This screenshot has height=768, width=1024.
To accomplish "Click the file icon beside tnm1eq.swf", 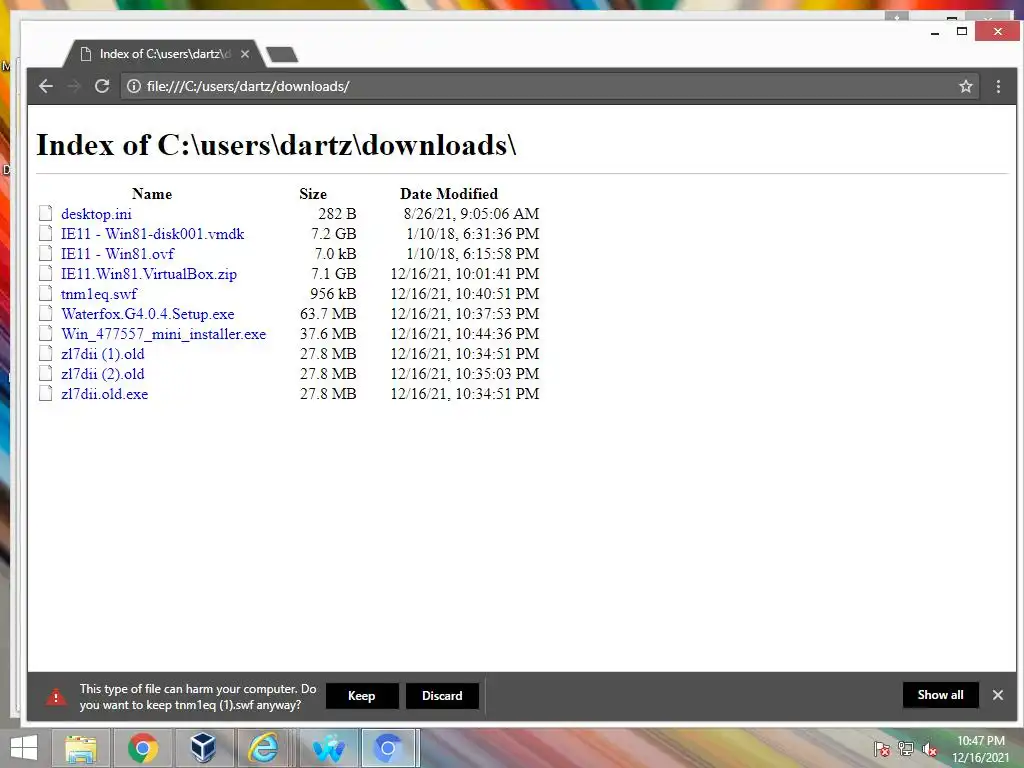I will tap(45, 293).
